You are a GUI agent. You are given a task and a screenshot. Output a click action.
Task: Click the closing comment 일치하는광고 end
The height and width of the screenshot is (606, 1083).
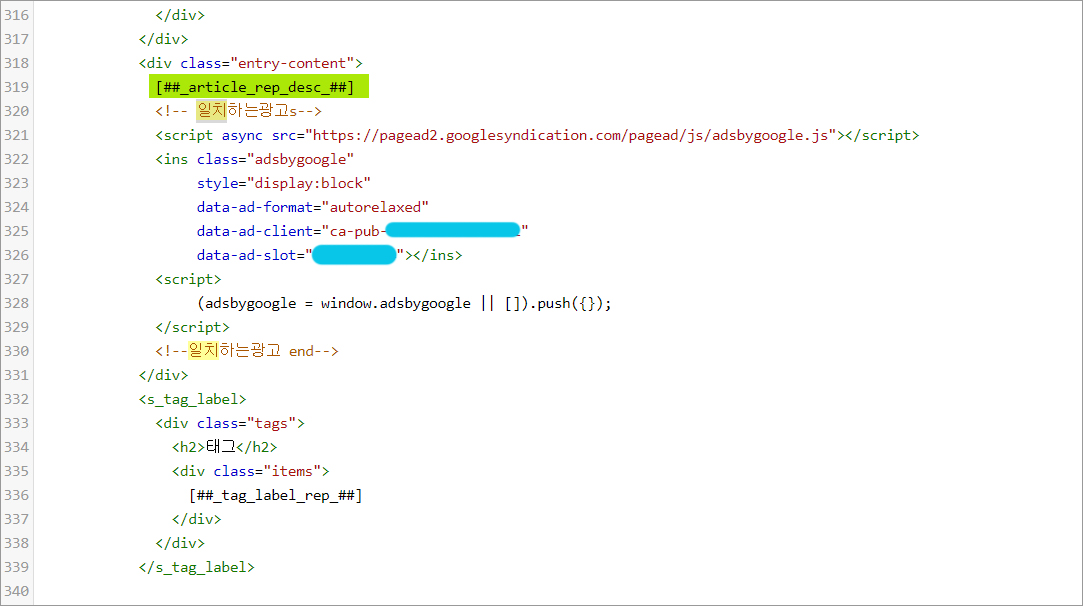(247, 351)
